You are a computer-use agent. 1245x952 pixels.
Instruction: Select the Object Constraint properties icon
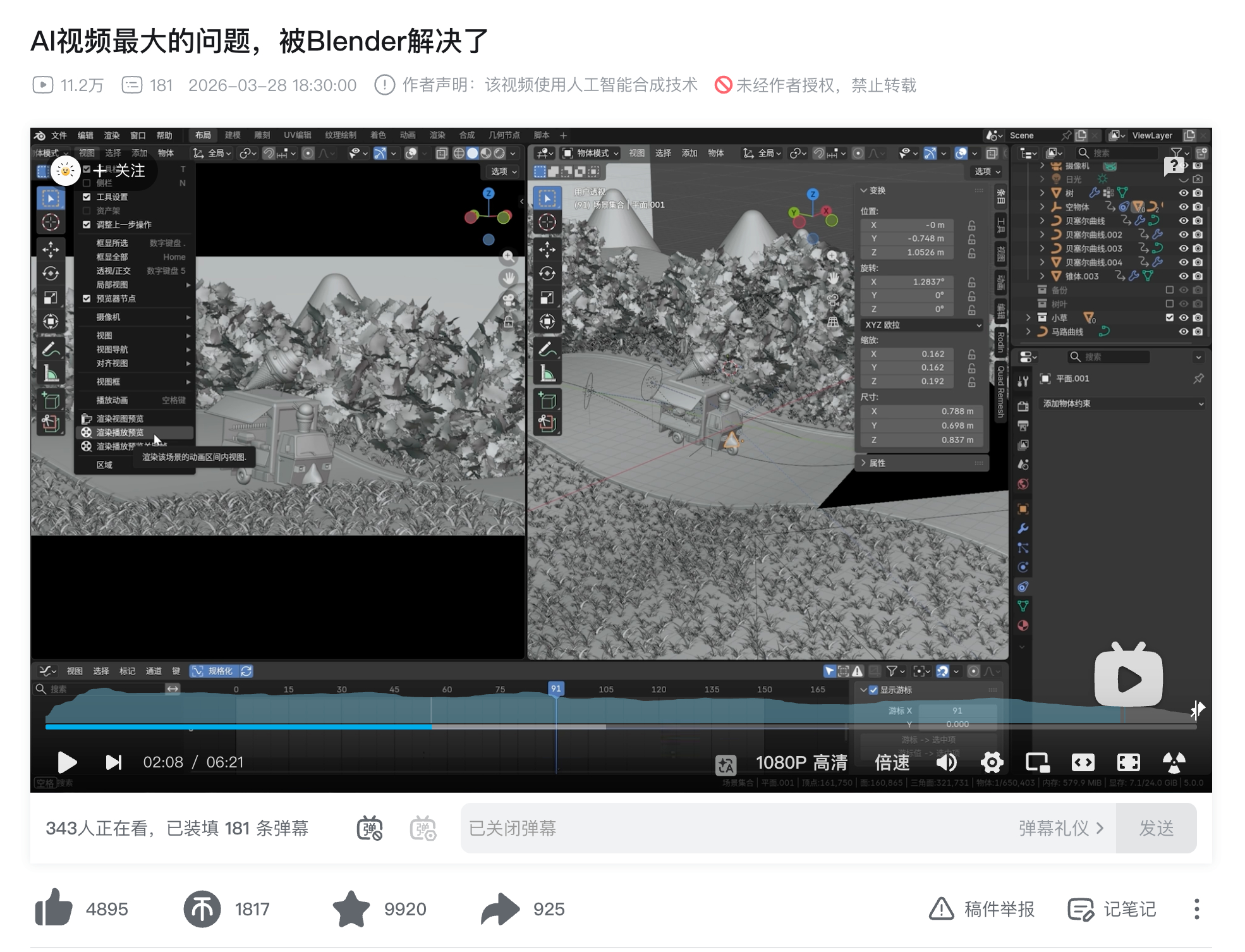[x=1023, y=586]
